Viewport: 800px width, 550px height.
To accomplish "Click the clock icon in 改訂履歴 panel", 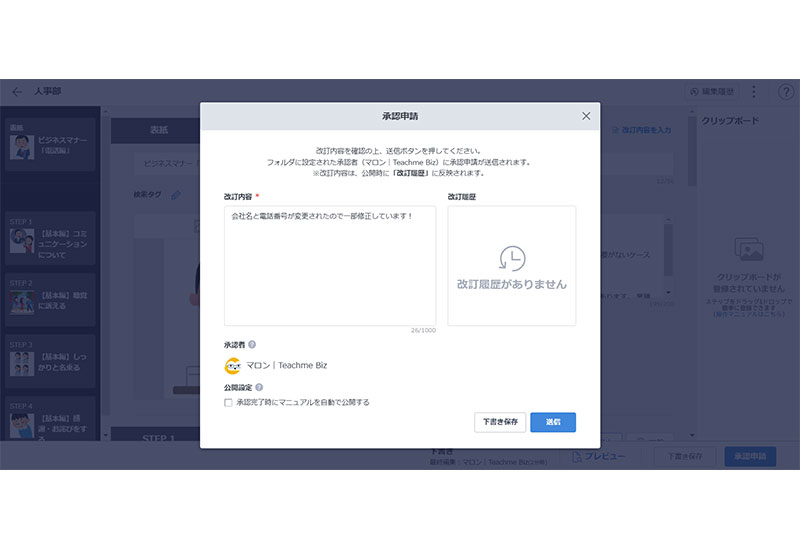I will (x=512, y=258).
